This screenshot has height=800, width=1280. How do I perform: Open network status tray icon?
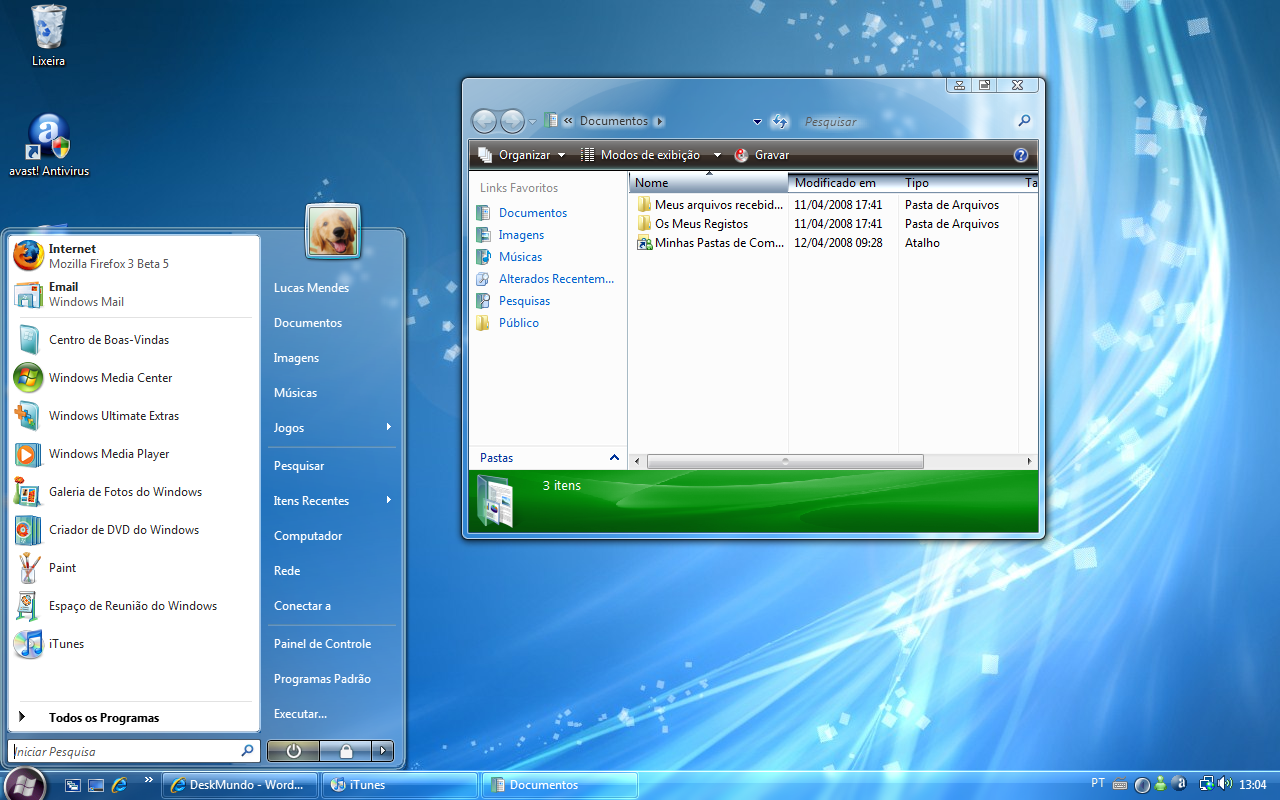[1207, 785]
